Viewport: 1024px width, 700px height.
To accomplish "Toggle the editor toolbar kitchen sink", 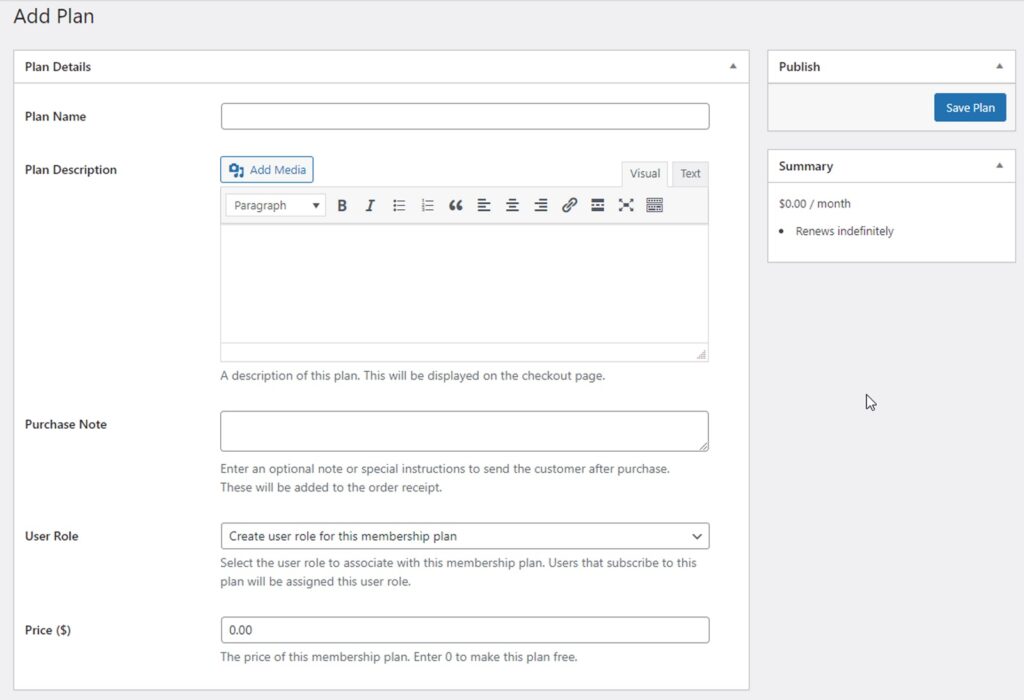I will tap(654, 206).
